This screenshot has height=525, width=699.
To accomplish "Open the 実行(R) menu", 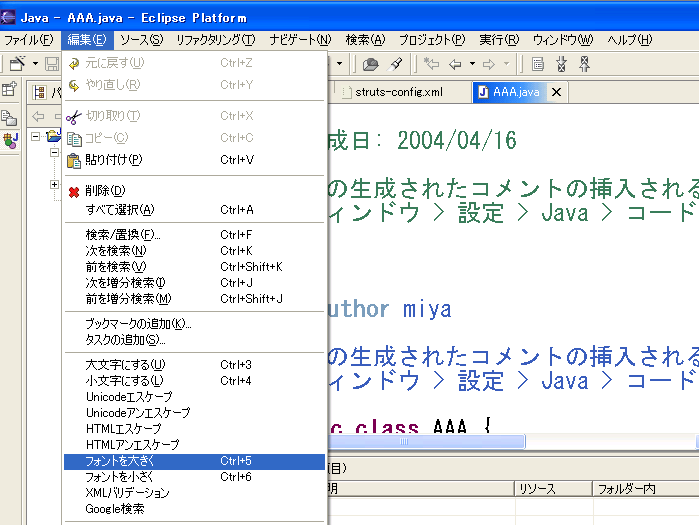I will pos(499,40).
